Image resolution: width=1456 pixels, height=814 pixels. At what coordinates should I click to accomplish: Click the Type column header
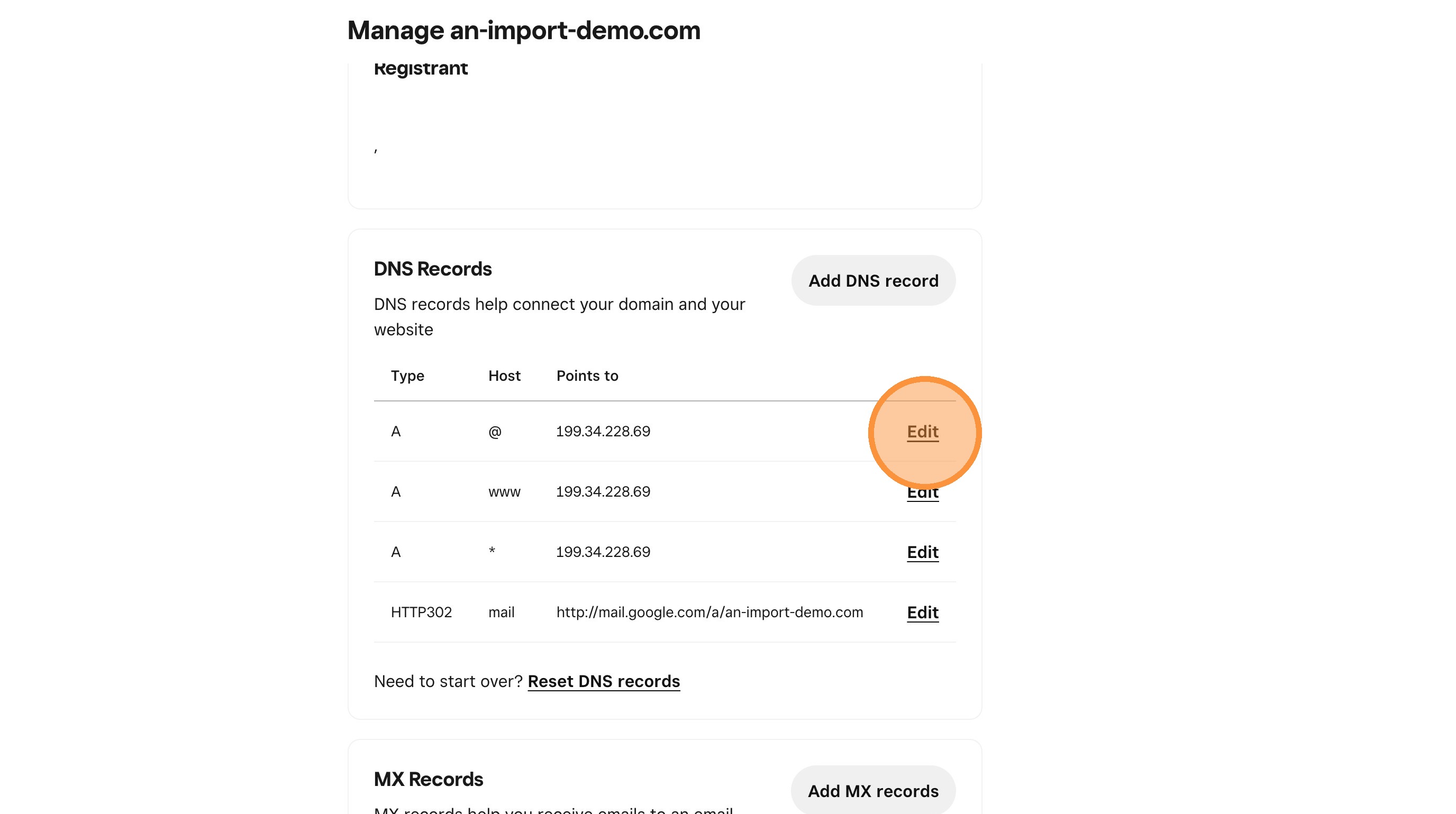pos(407,376)
